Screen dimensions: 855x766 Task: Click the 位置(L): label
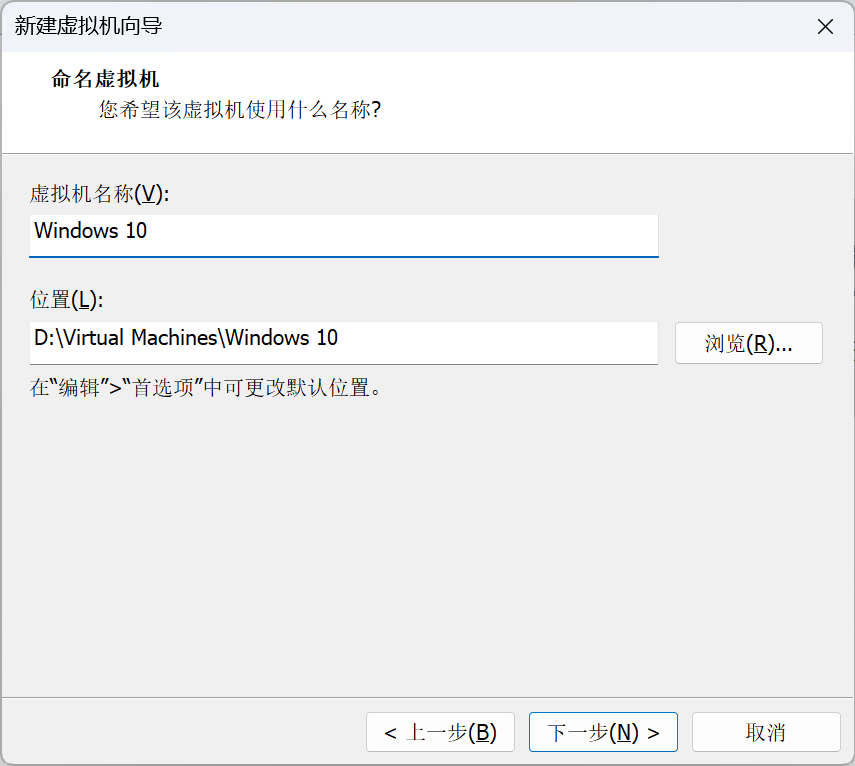[x=67, y=300]
